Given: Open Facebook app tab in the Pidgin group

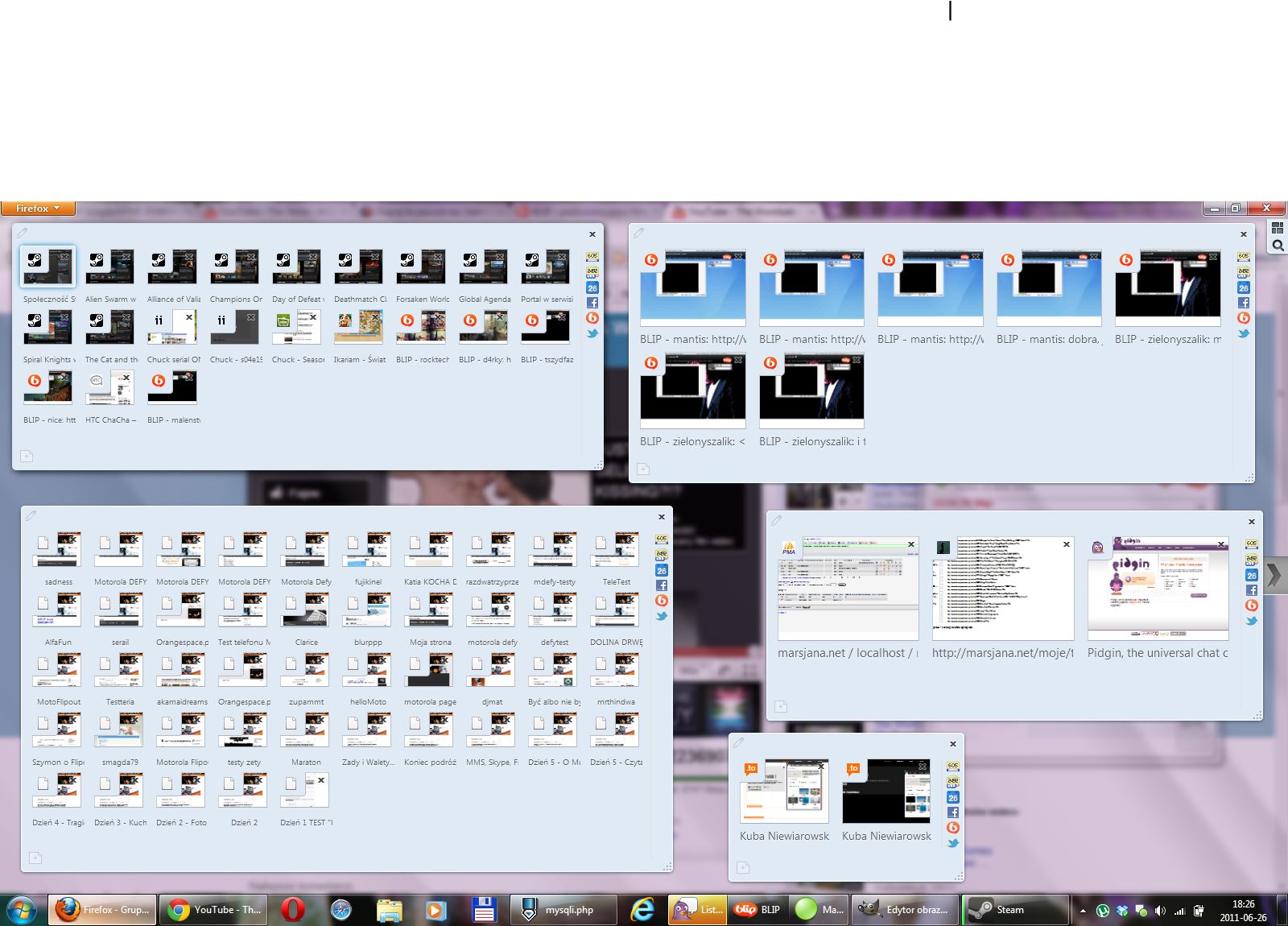Looking at the screenshot, I should [1252, 590].
